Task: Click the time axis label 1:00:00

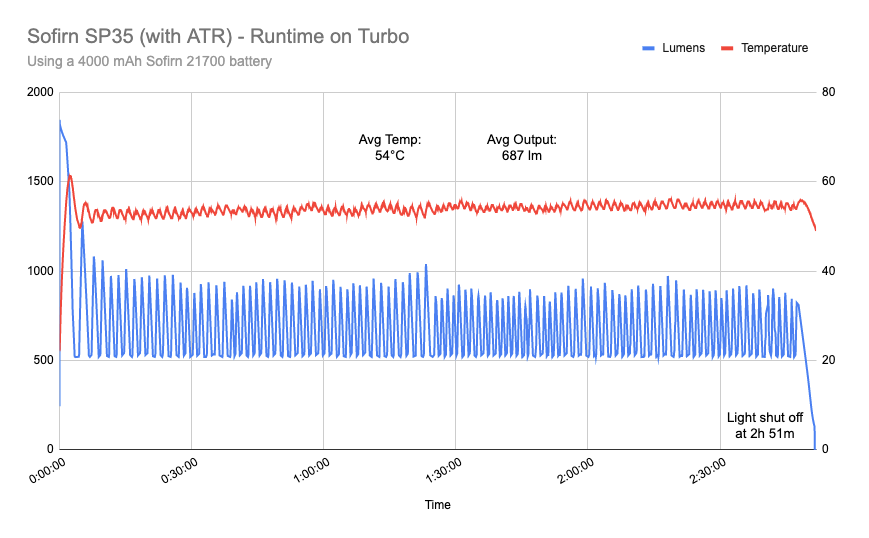Action: [x=311, y=471]
